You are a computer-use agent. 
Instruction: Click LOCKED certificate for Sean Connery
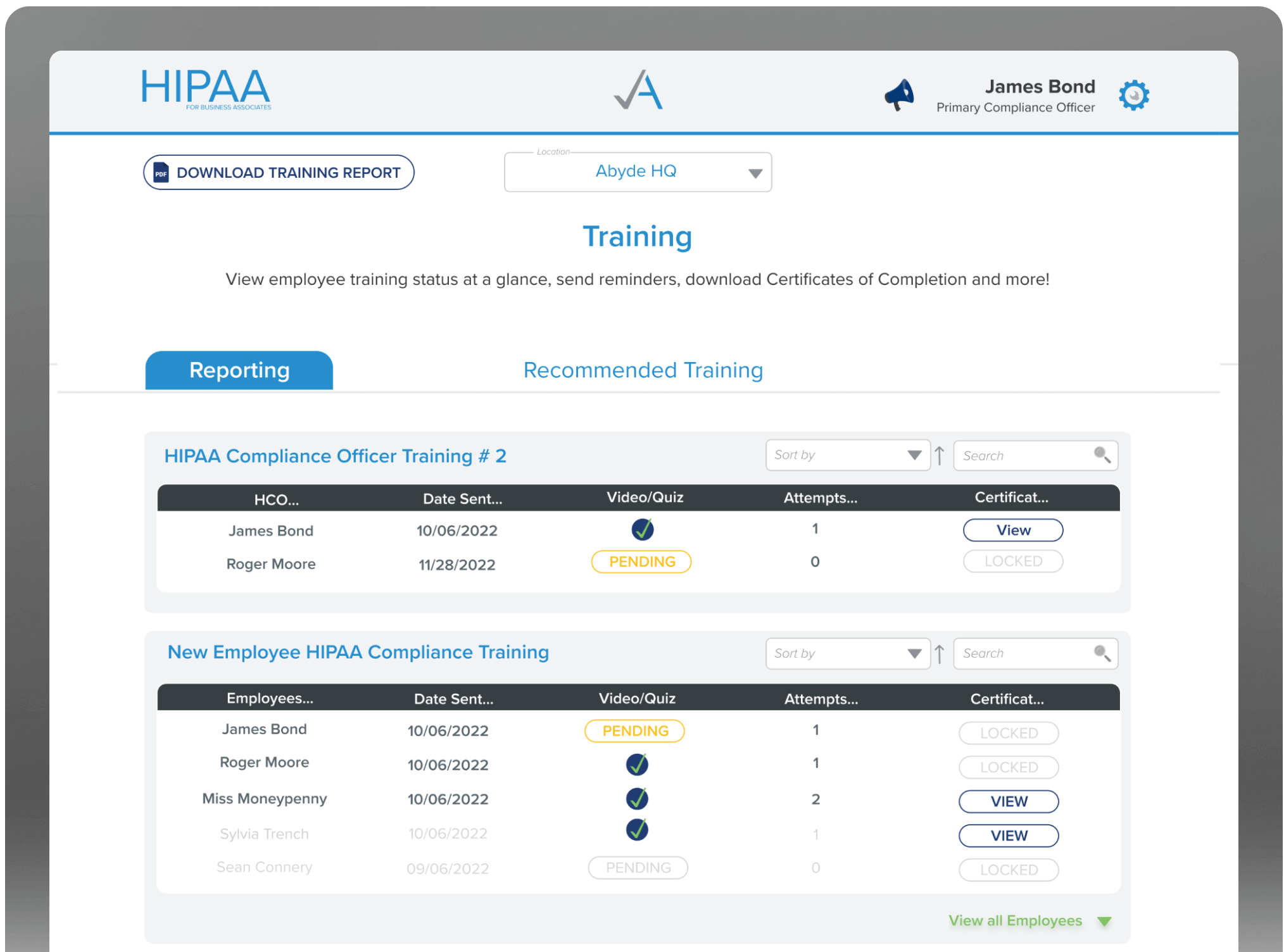[x=1009, y=870]
